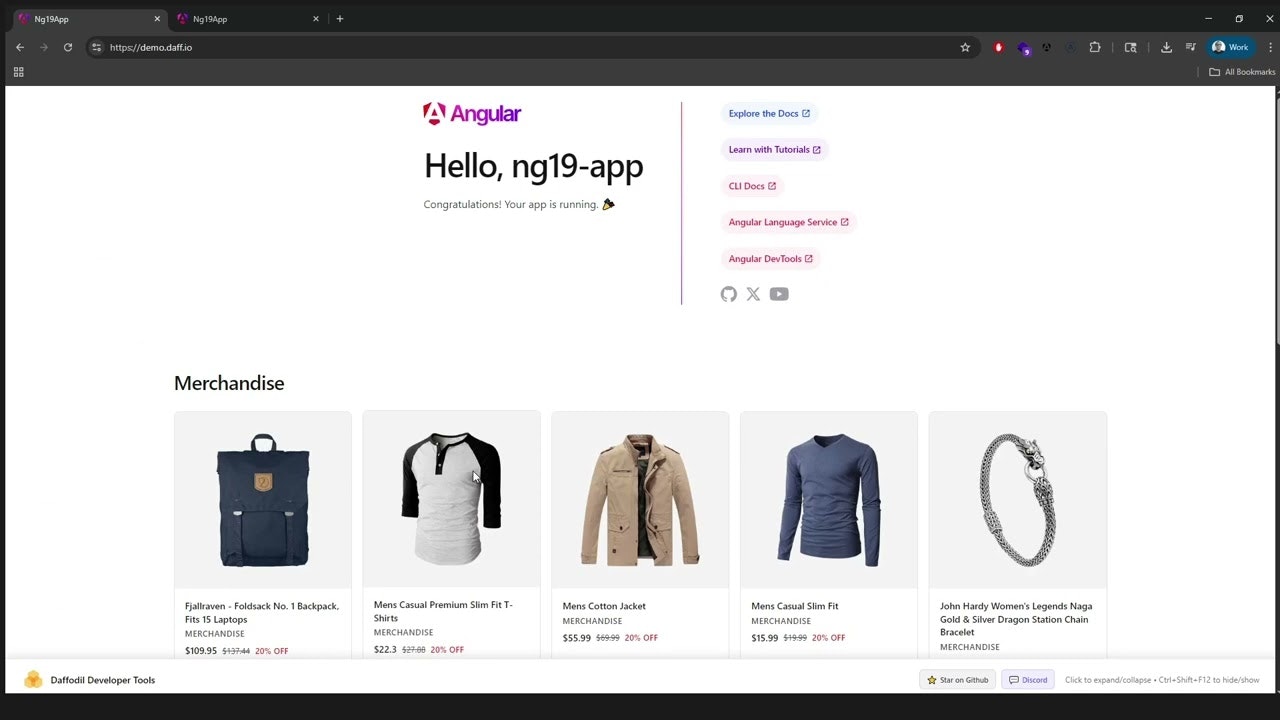Open the Fjallraven backpack product image
Screen dimensions: 1280x720
[263, 500]
